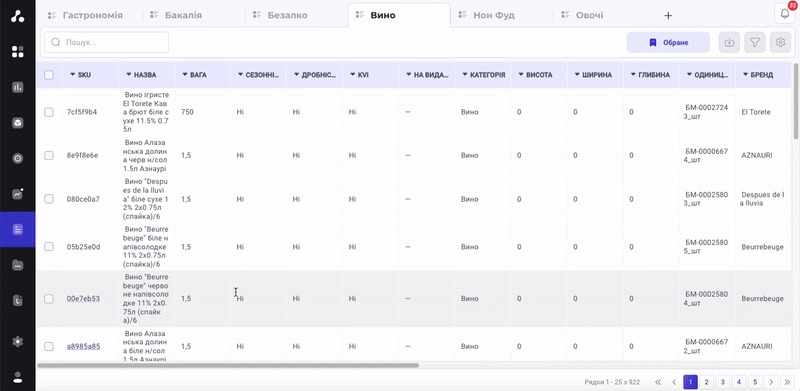The image size is (800, 391).
Task: Select the active document list sidebar icon
Action: [x=17, y=229]
